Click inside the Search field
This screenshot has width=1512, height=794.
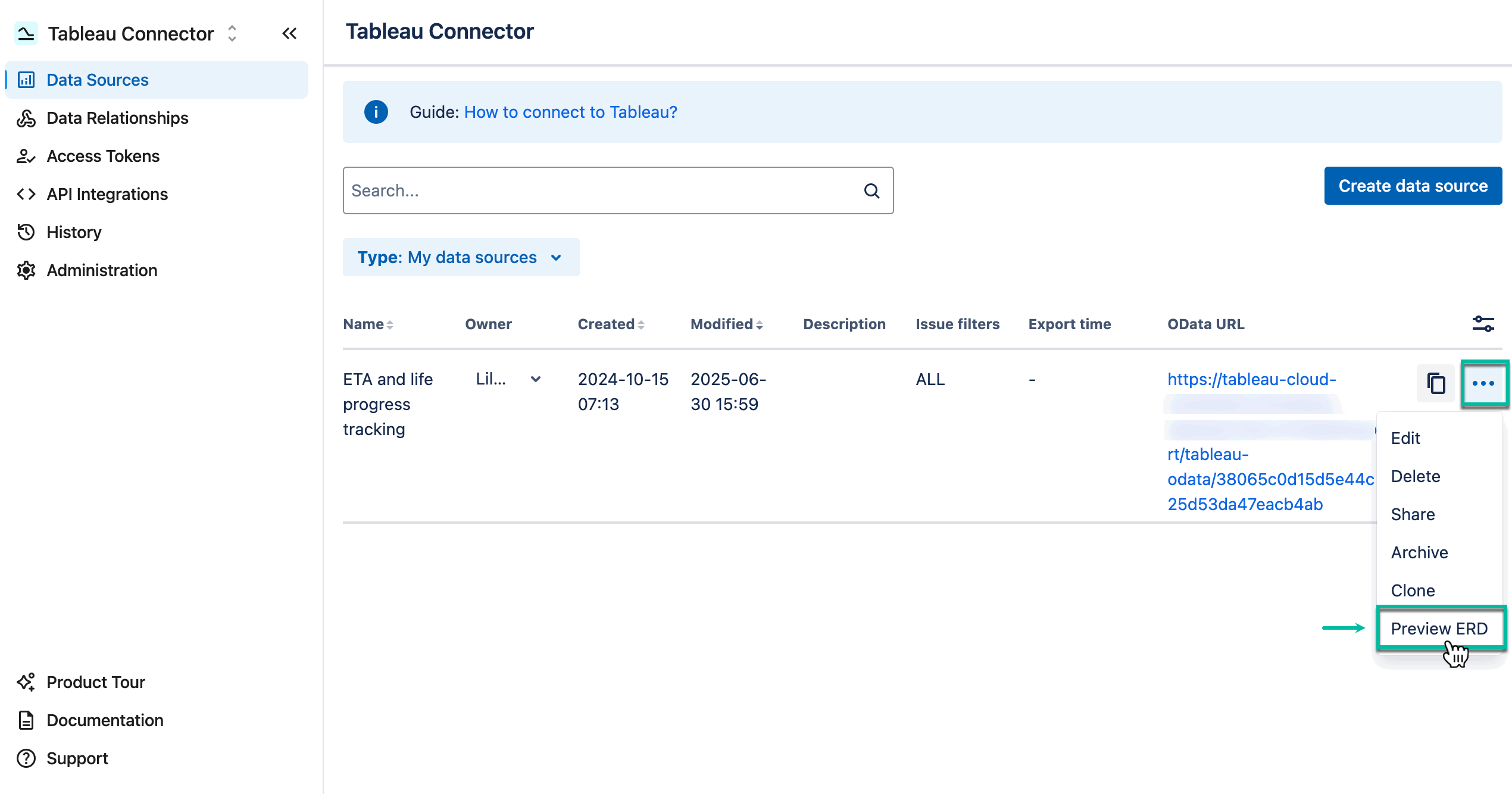595,190
